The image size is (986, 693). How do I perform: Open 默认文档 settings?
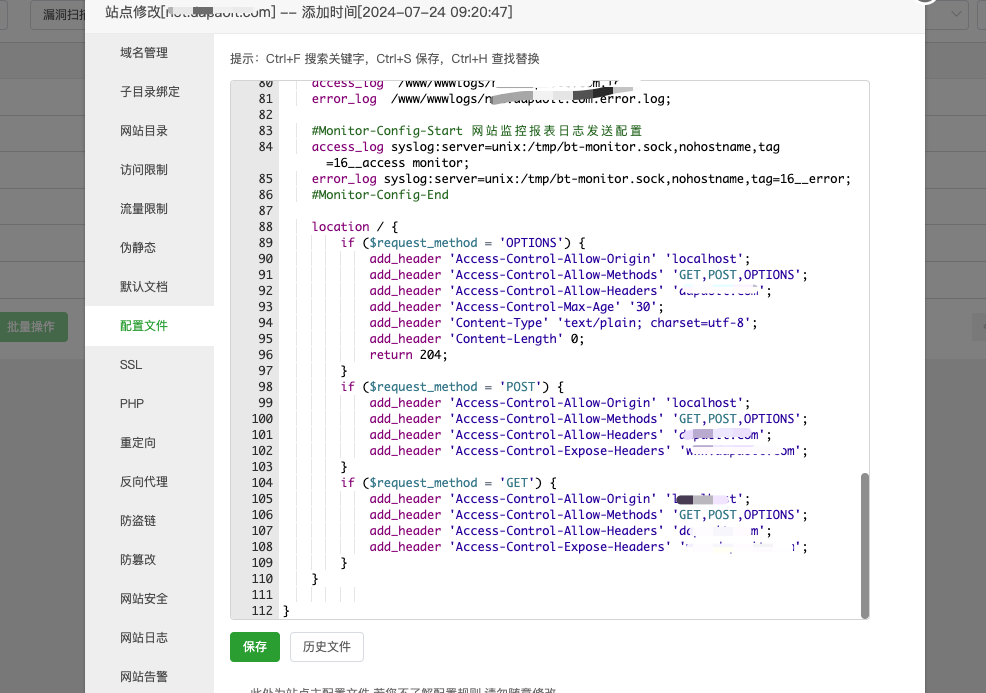click(x=144, y=287)
